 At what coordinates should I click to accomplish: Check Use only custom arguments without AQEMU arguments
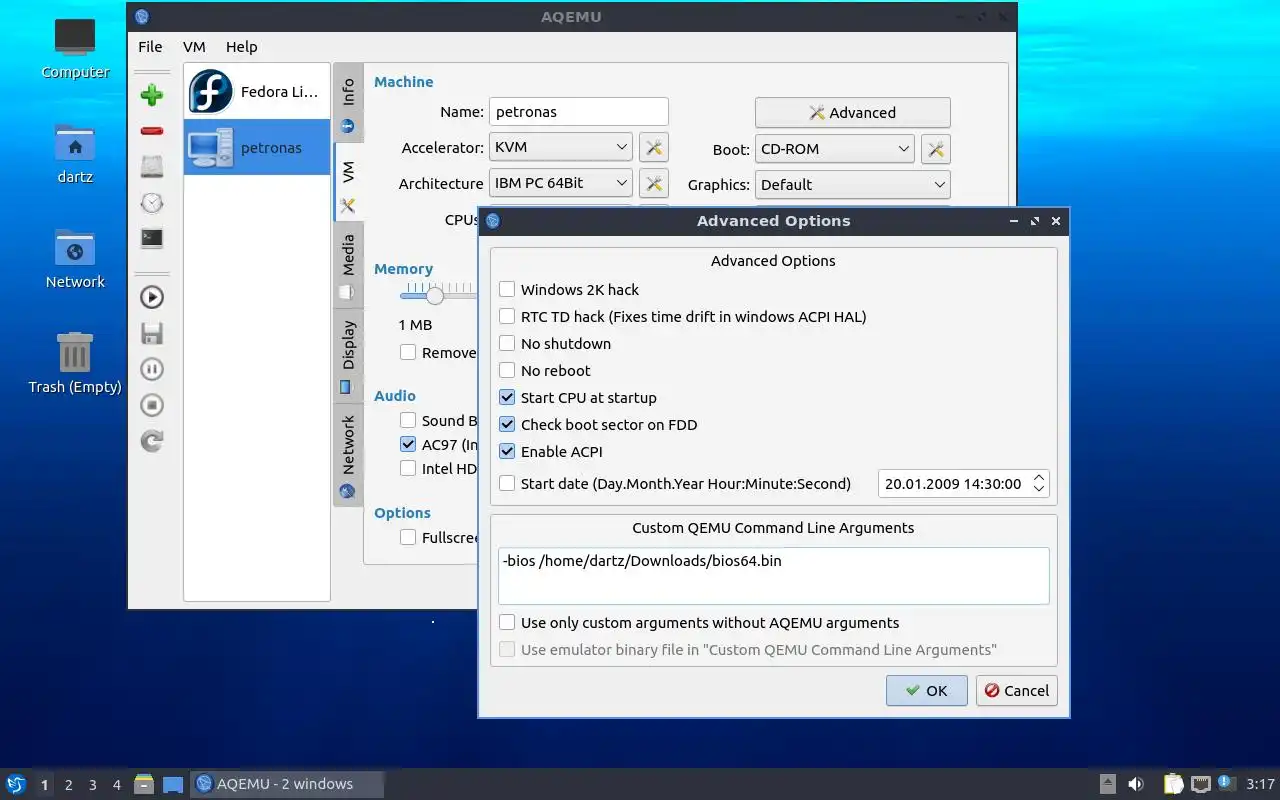click(x=507, y=622)
